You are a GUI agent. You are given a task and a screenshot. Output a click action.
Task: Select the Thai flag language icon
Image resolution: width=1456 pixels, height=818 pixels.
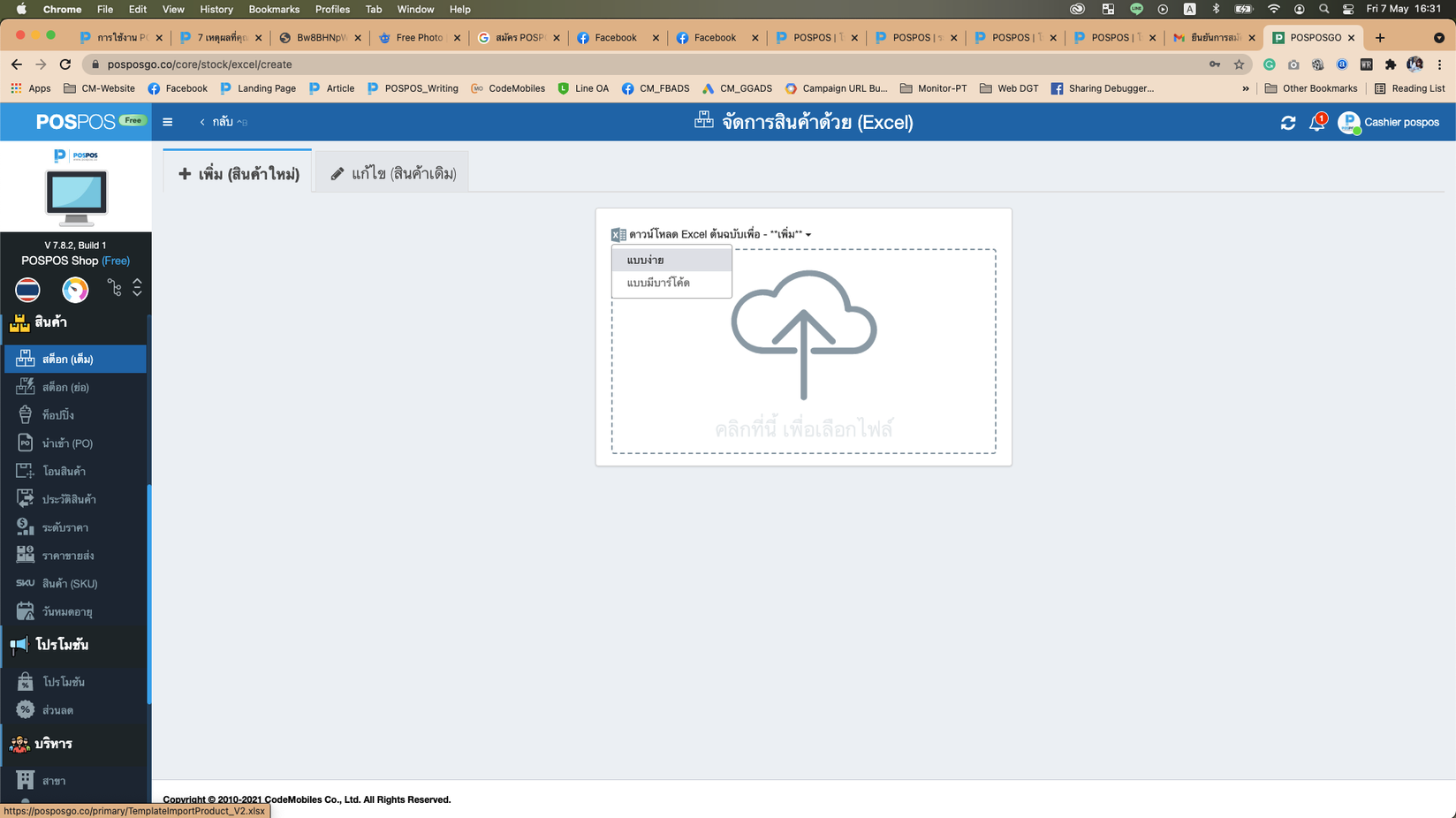pos(27,289)
